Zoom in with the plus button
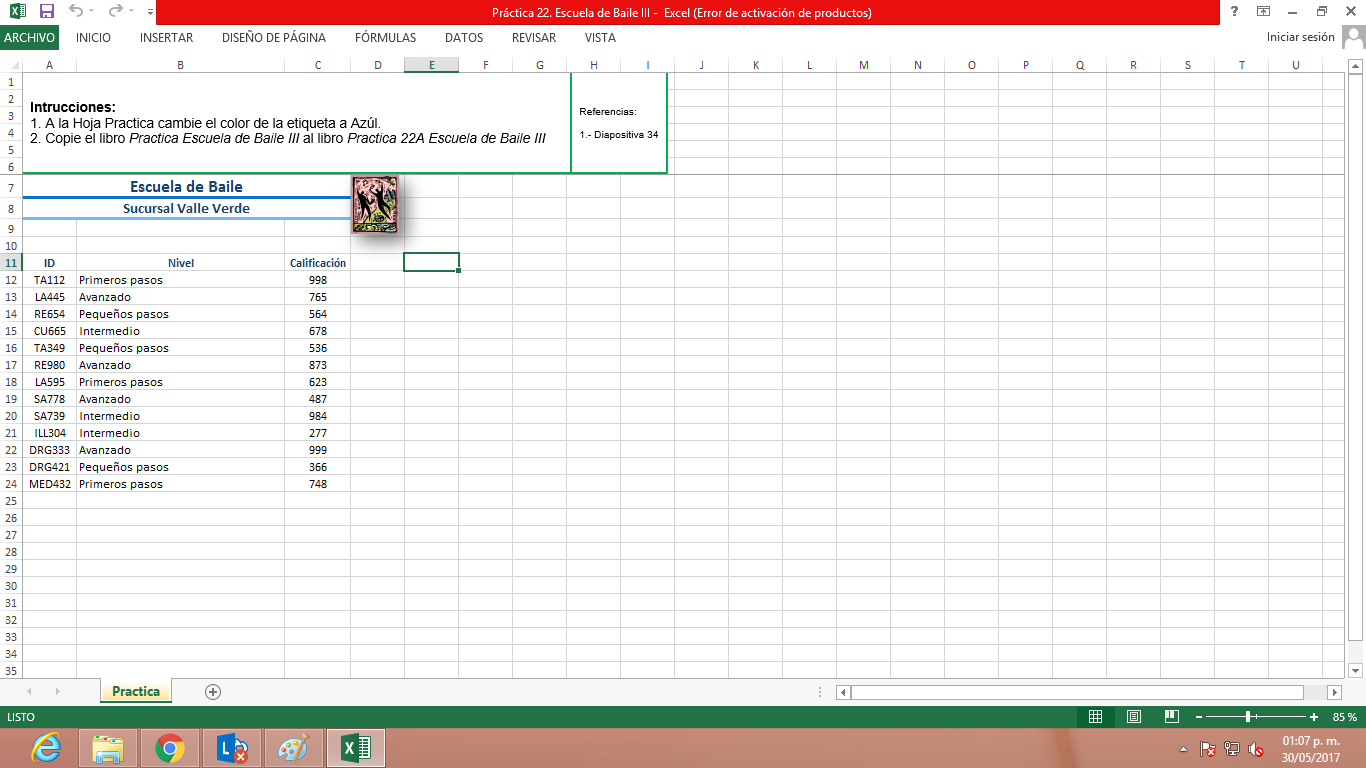 [x=1314, y=717]
